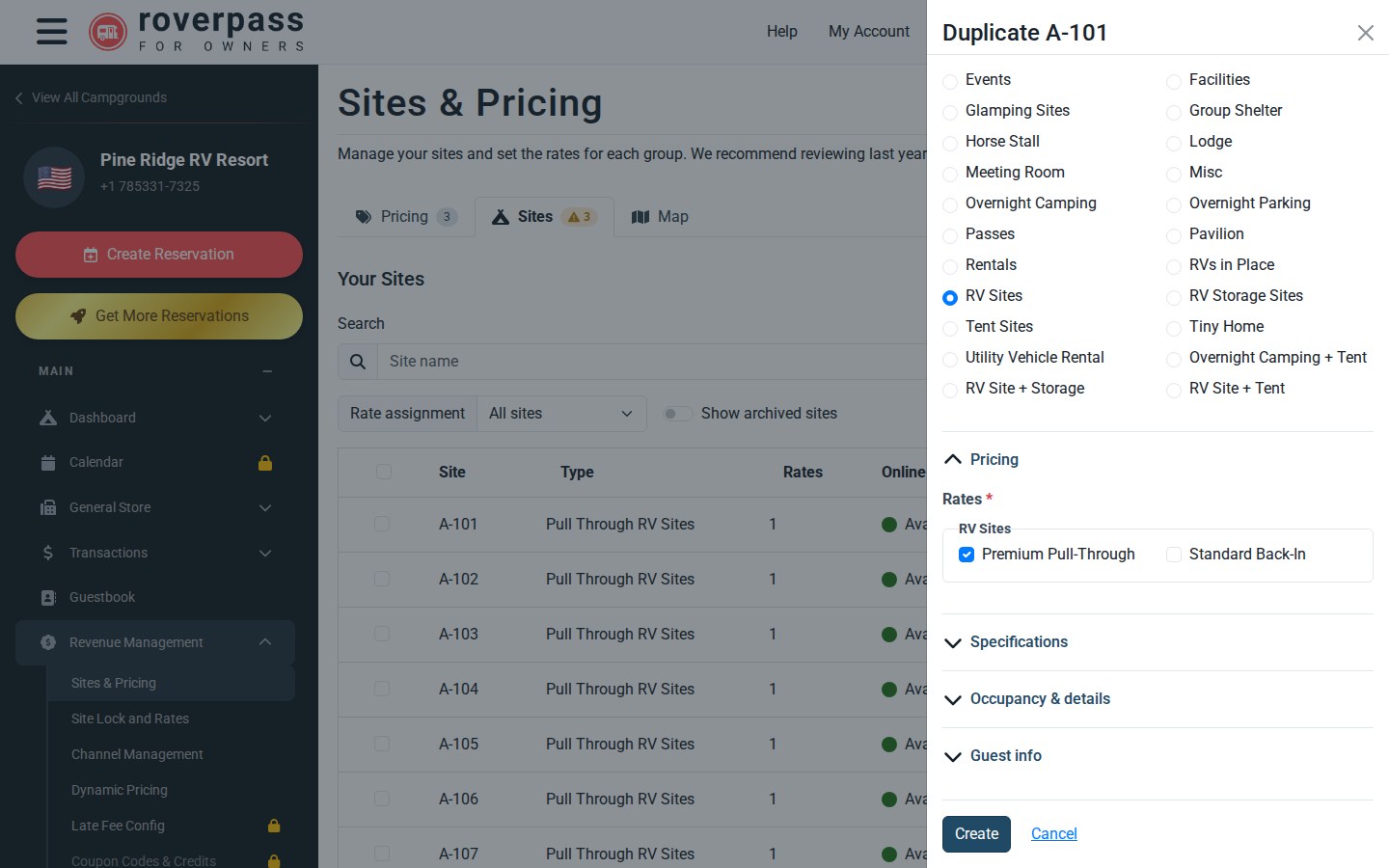Click the Dashboard tent icon

48,418
